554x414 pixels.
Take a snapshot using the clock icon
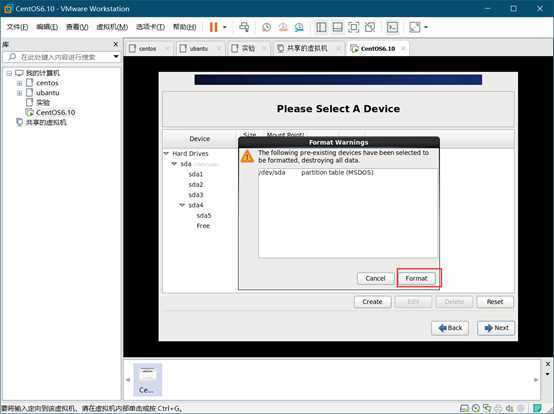coord(266,27)
